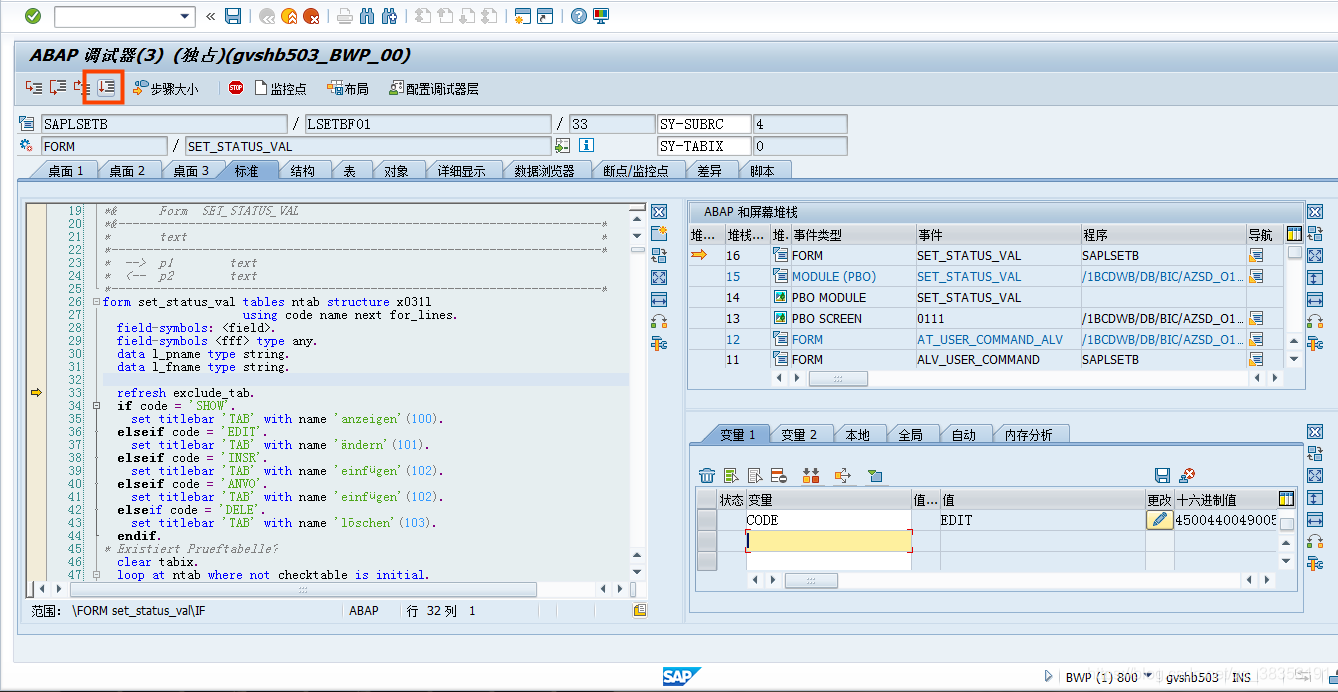Switch to the 结构 tab
The image size is (1338, 692).
[303, 171]
